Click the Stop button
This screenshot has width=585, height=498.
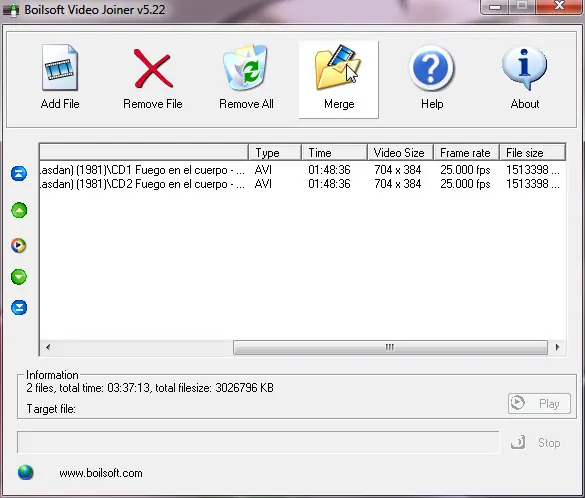pos(536,443)
